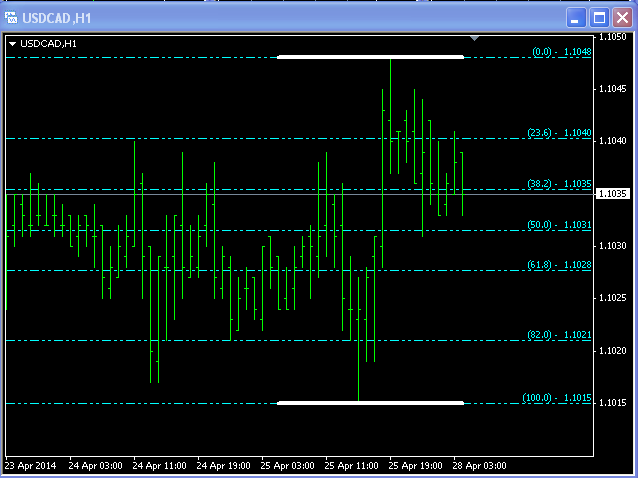Click the current price tag 1.1035
The height and width of the screenshot is (480, 640).
click(613, 193)
